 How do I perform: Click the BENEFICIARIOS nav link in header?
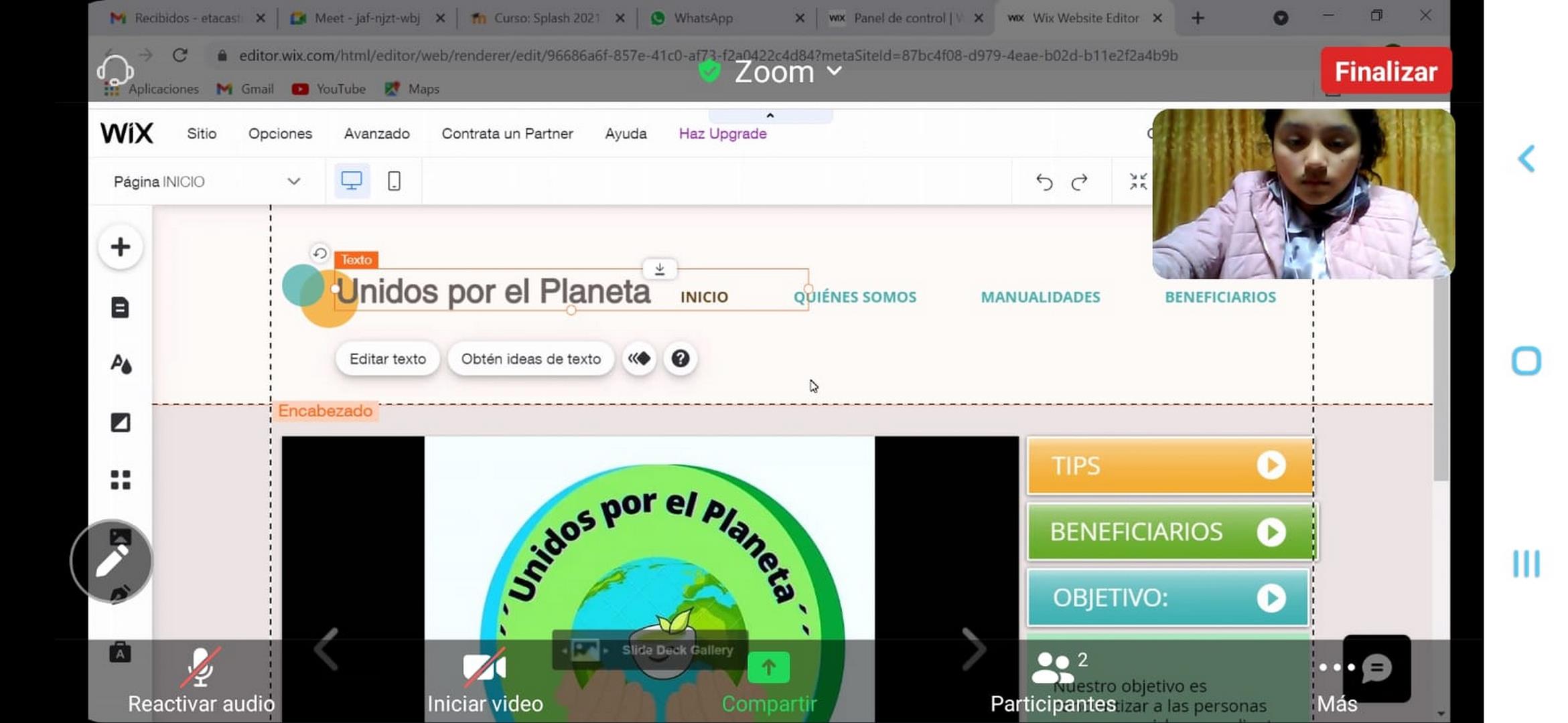point(1220,297)
